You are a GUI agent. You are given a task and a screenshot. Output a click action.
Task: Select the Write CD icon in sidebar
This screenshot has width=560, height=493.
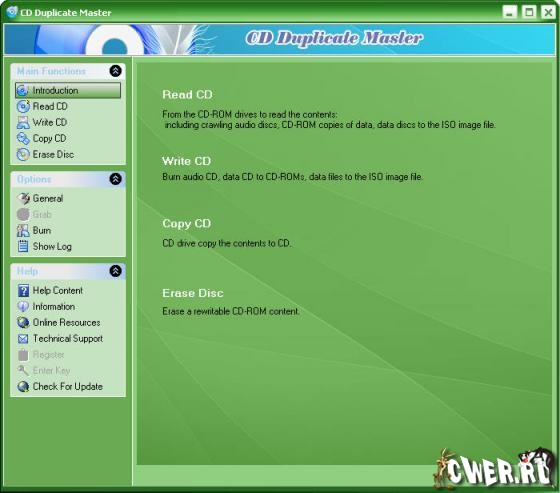pyautogui.click(x=23, y=123)
